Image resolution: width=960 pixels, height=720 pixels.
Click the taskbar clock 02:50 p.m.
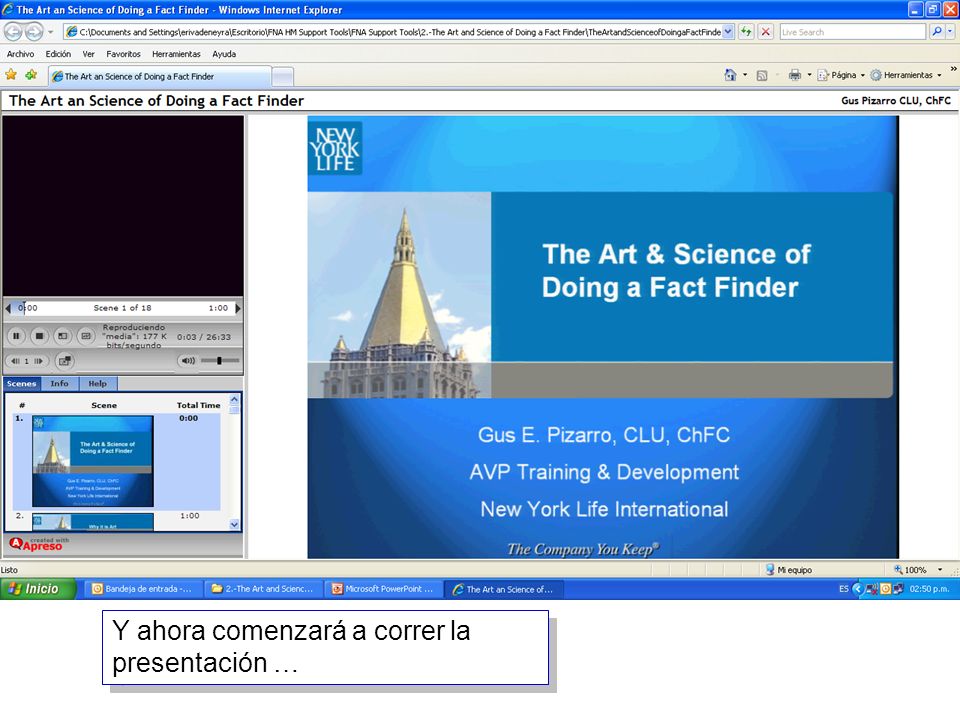tap(929, 589)
